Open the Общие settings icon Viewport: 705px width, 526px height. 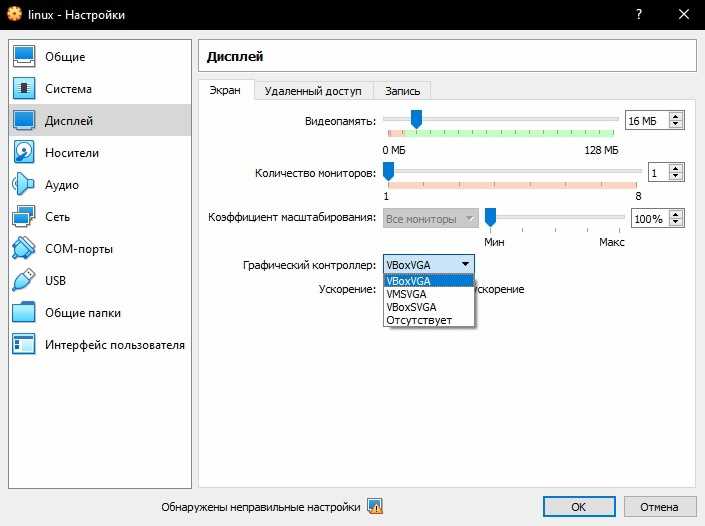click(24, 56)
